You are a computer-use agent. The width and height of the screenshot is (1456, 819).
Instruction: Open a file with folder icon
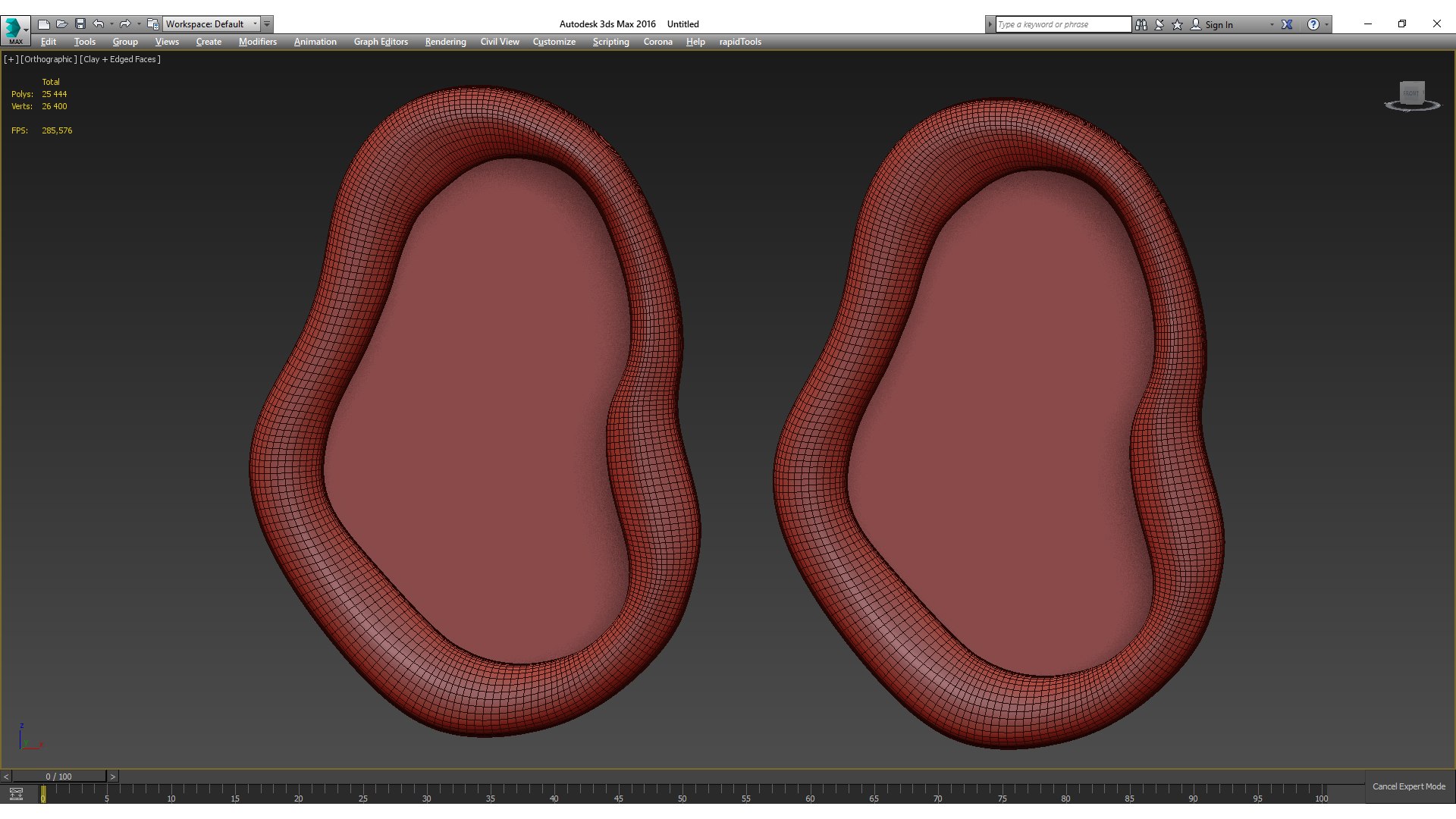pyautogui.click(x=62, y=24)
